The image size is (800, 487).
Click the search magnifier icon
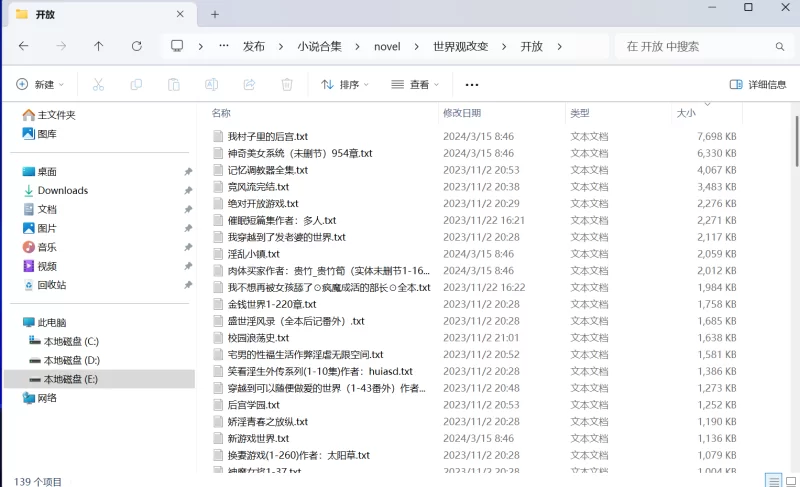click(x=780, y=46)
